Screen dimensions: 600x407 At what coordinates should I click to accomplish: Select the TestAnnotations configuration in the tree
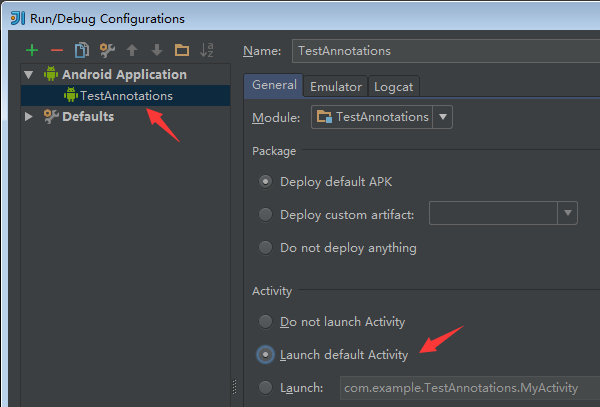pyautogui.click(x=126, y=96)
